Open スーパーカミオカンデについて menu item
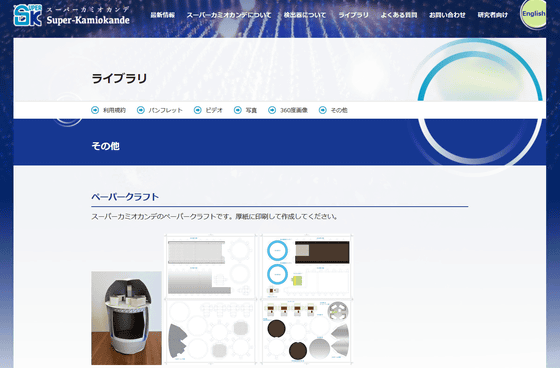Viewport: 560px width, 368px height. tap(229, 15)
